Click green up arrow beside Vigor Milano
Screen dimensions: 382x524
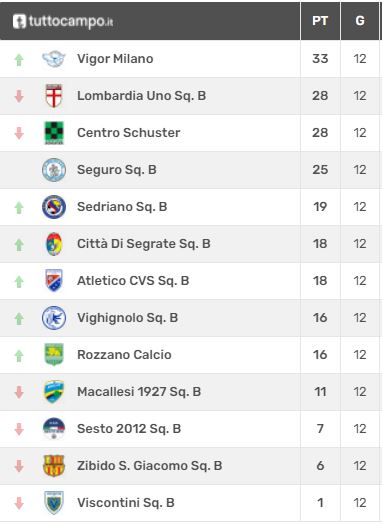tap(19, 60)
